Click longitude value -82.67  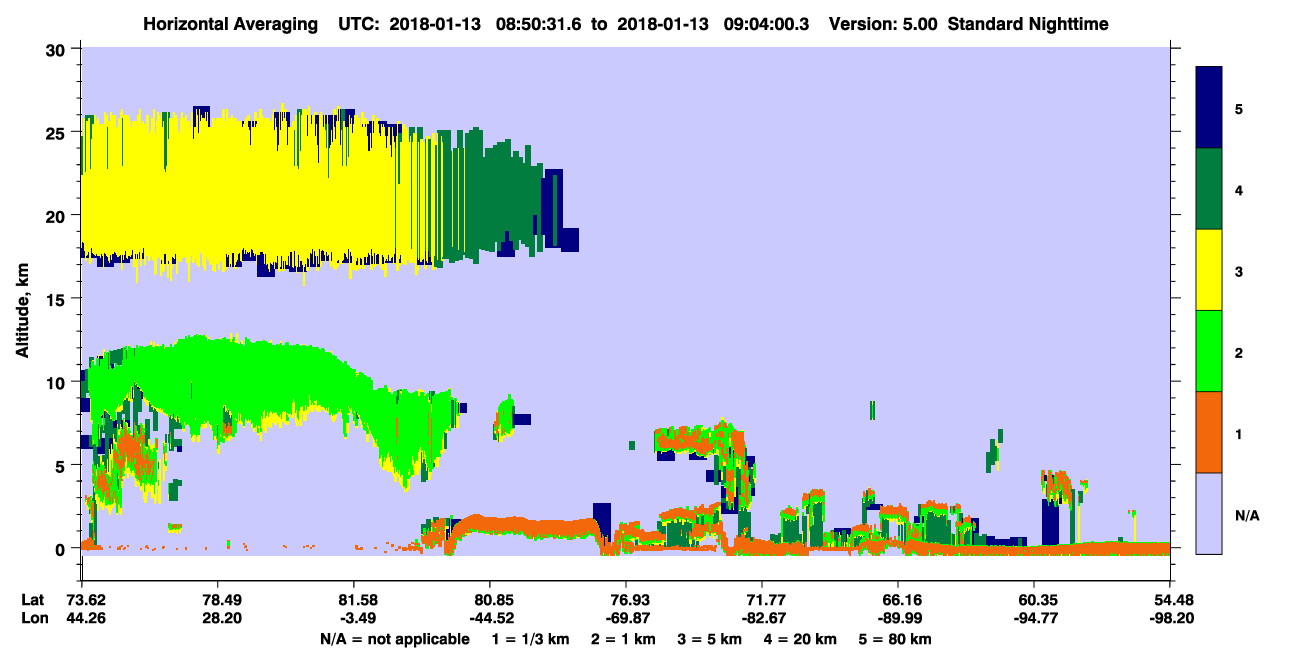pos(762,618)
